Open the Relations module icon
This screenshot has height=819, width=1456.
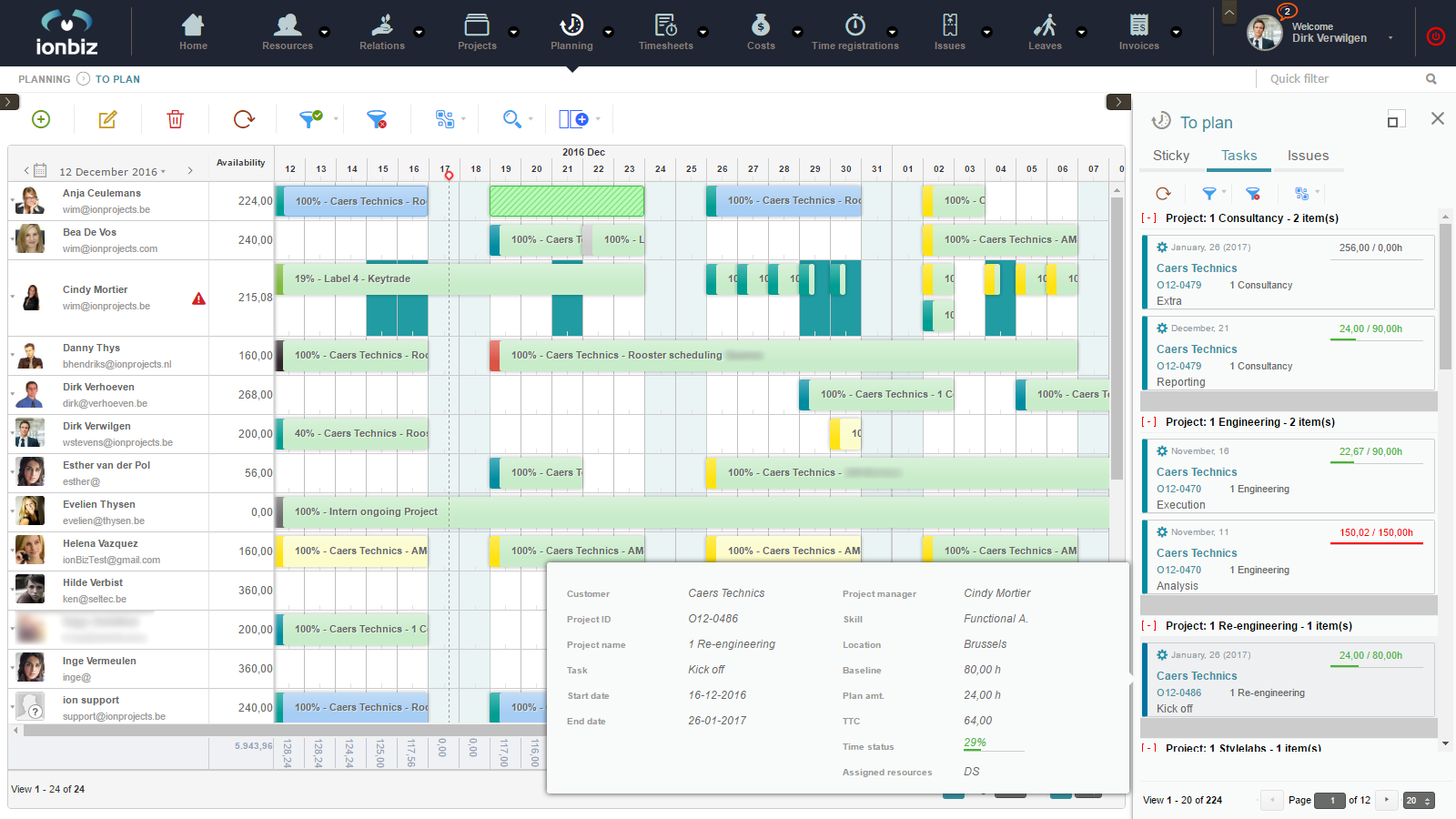[x=382, y=25]
